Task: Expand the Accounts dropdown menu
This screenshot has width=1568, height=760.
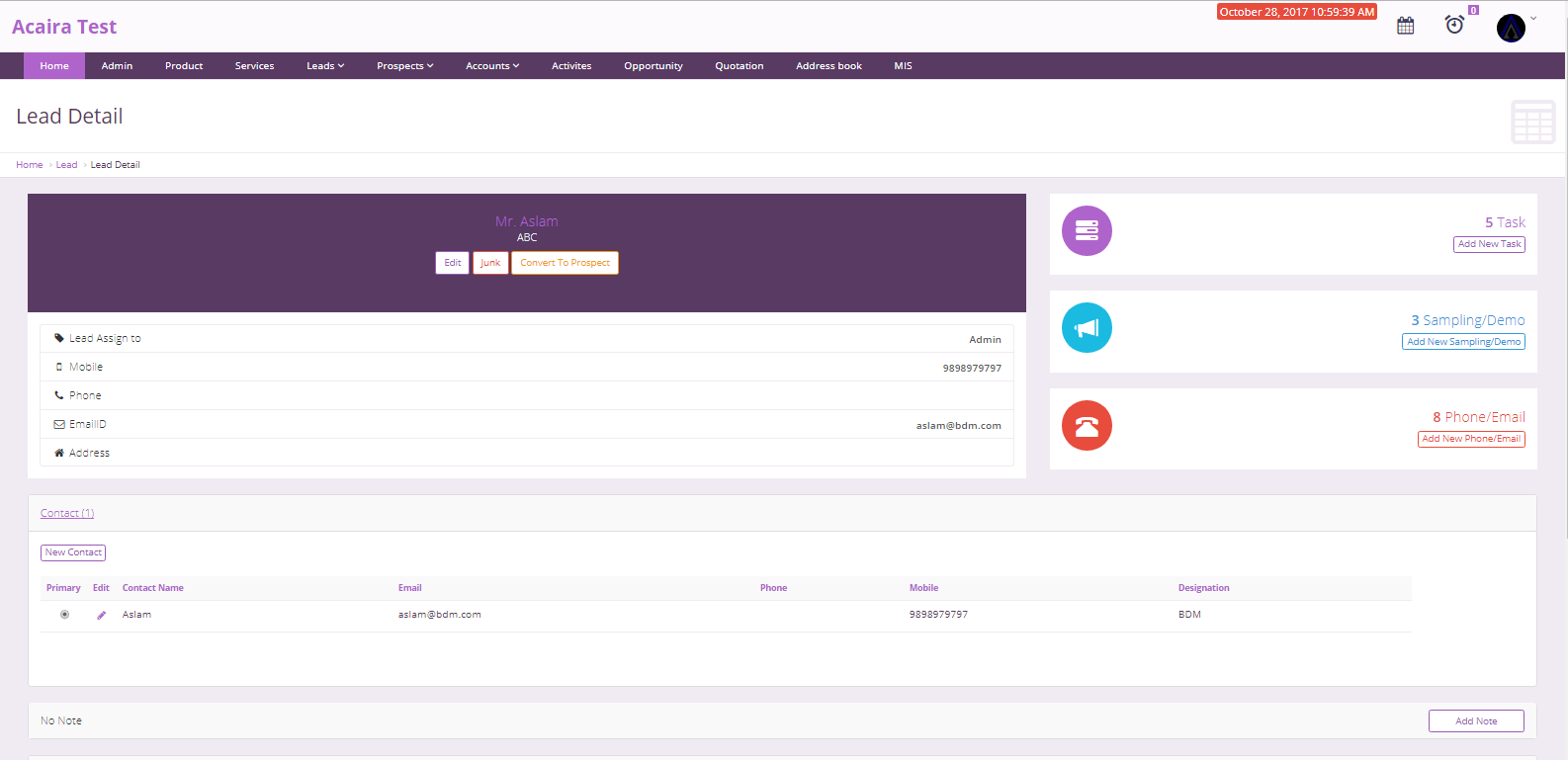Action: tap(492, 66)
